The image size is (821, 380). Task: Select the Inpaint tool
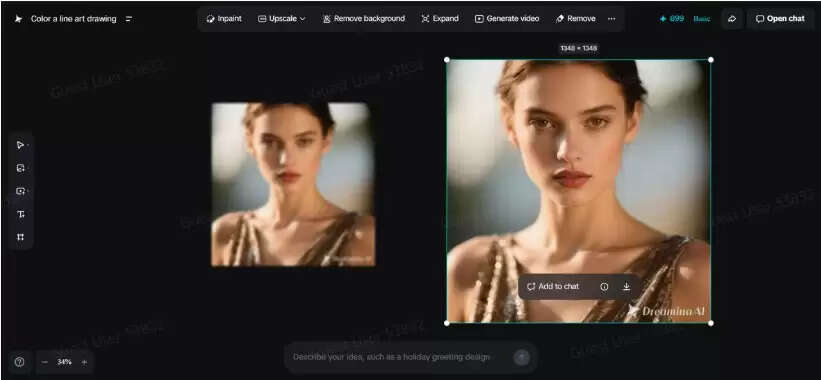pos(224,18)
